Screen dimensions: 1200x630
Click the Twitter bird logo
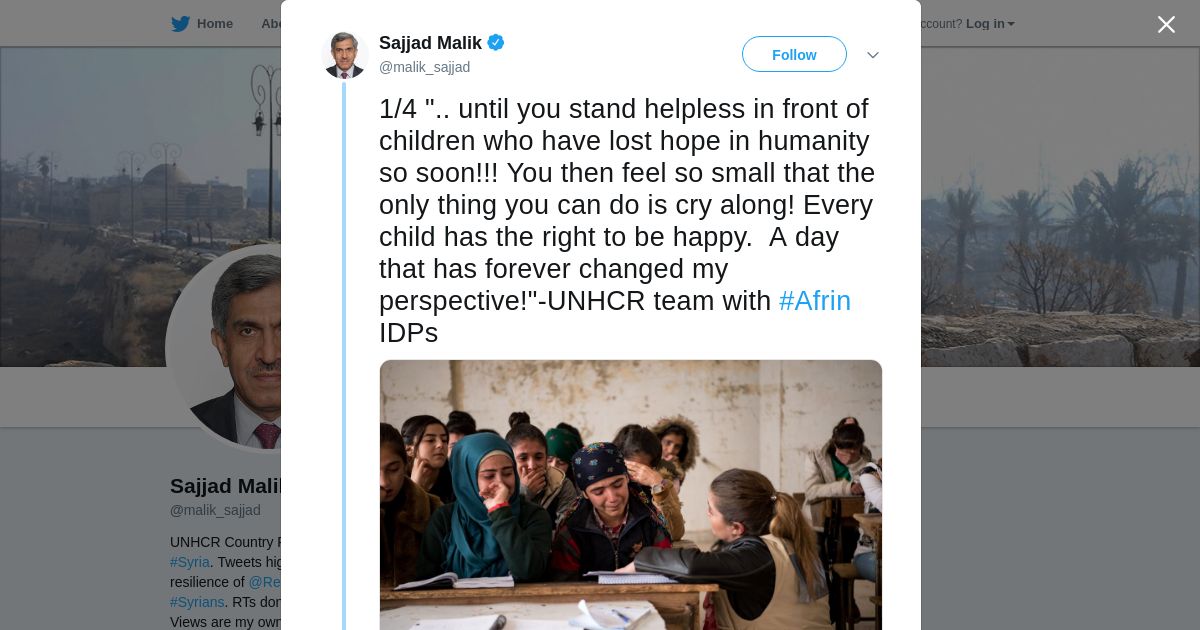[180, 24]
